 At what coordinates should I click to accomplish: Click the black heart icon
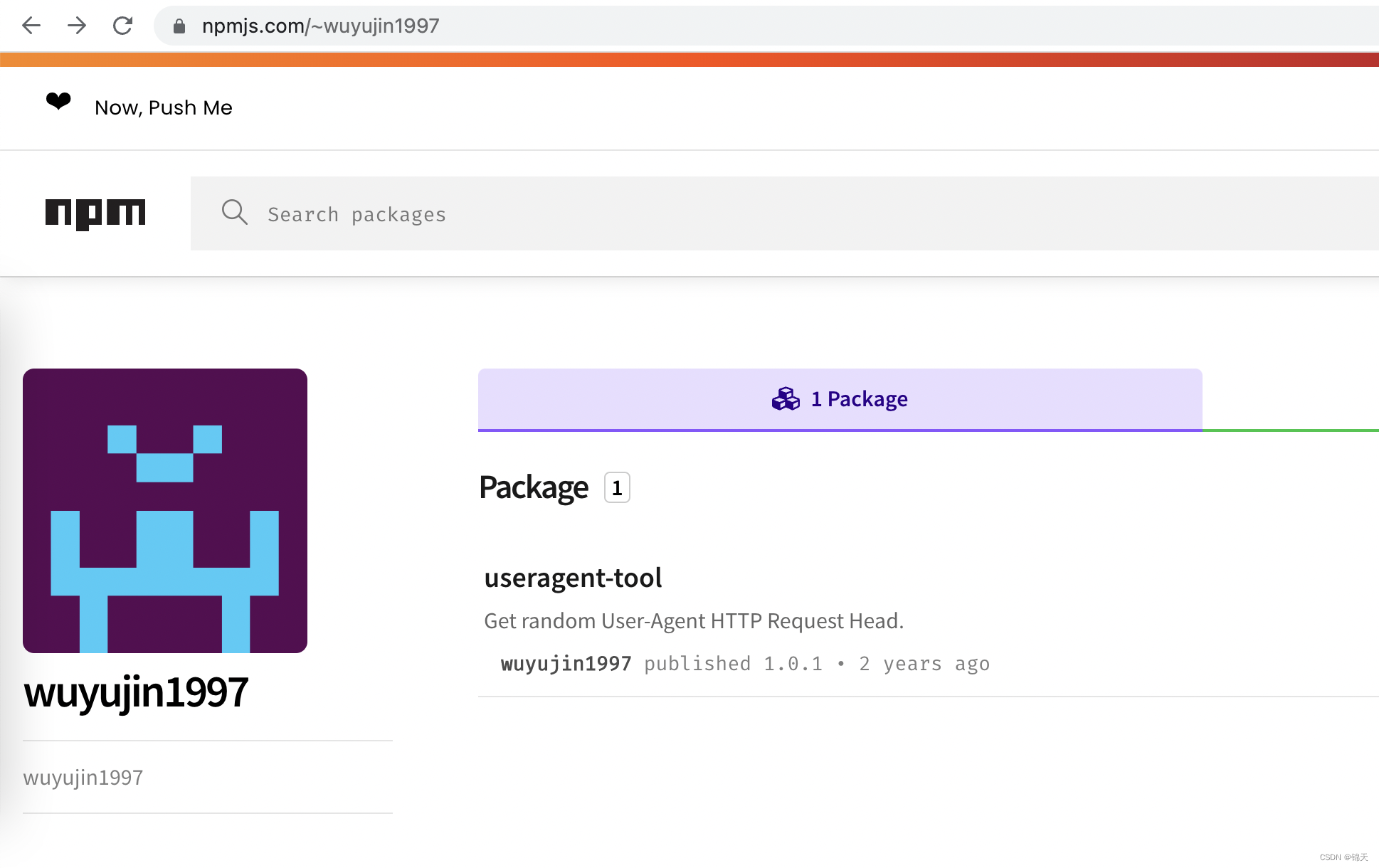tap(58, 102)
